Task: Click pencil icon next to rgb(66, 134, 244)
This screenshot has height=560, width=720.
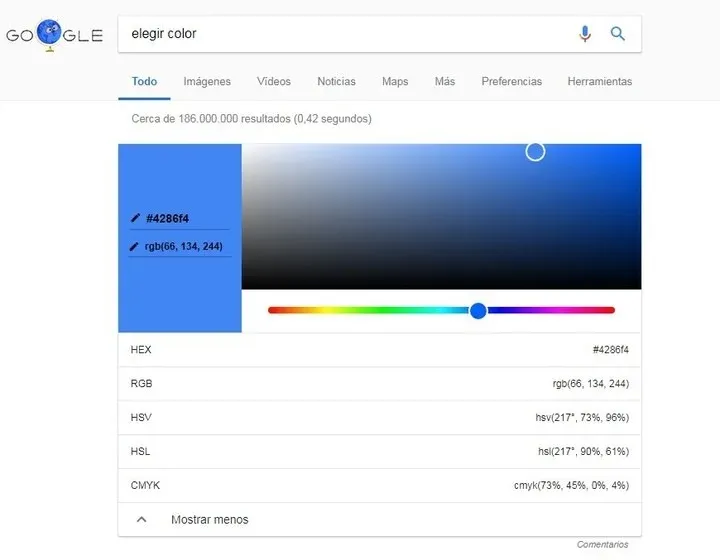Action: tap(135, 246)
